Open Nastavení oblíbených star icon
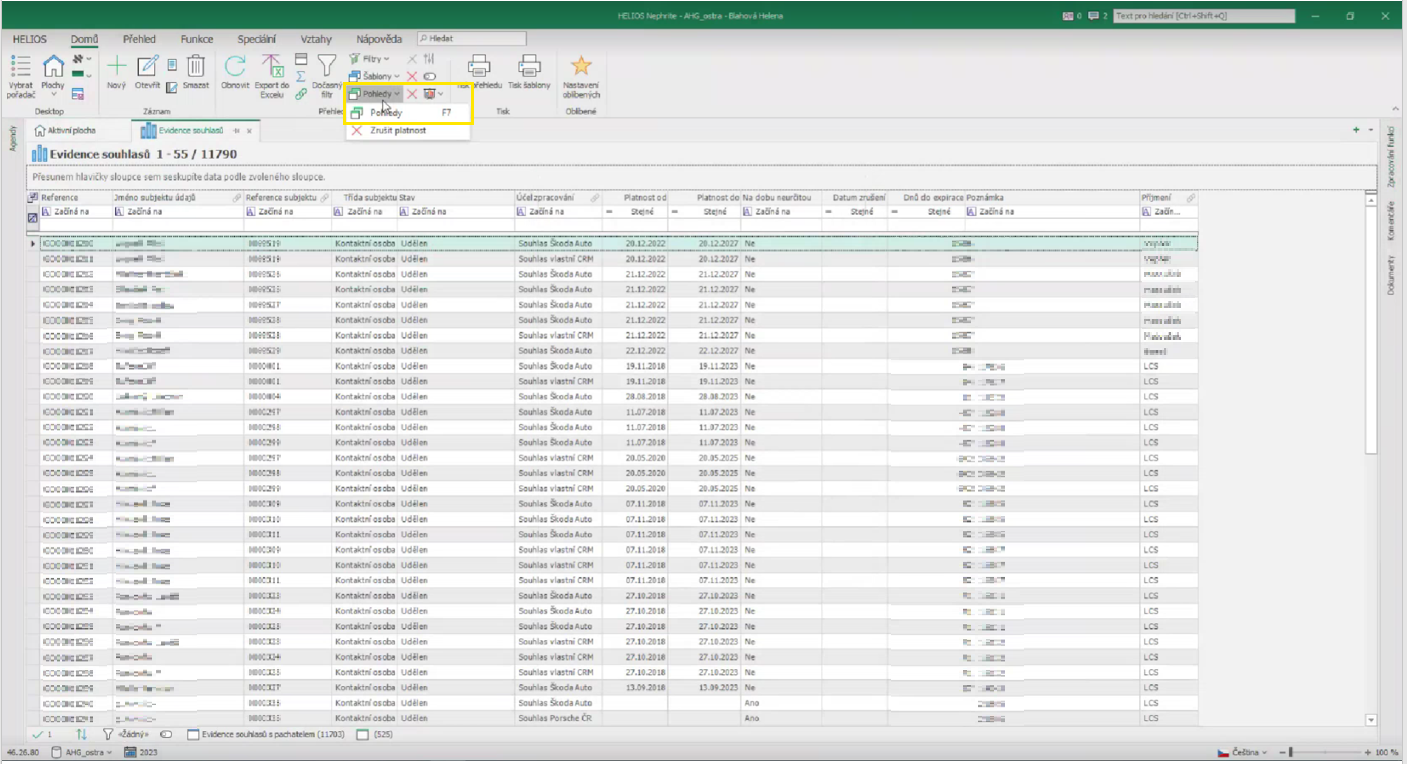 (581, 67)
